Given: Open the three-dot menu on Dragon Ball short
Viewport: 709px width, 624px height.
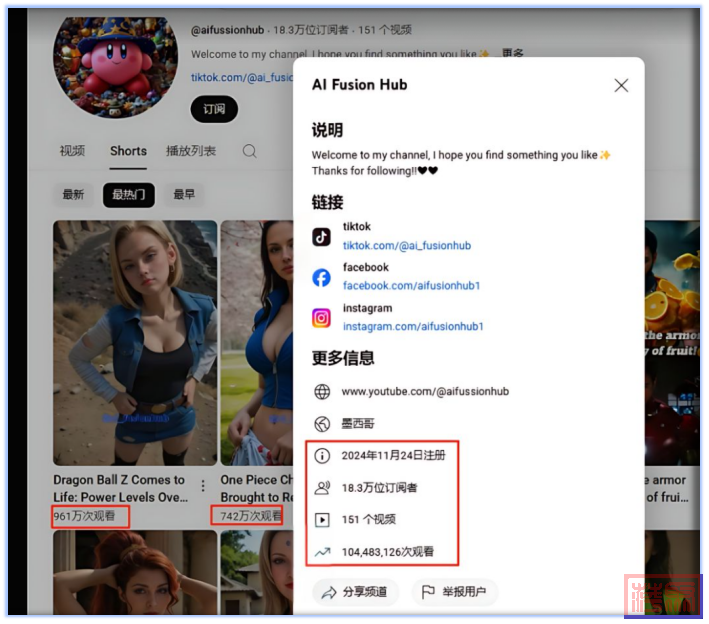Looking at the screenshot, I should (x=203, y=486).
